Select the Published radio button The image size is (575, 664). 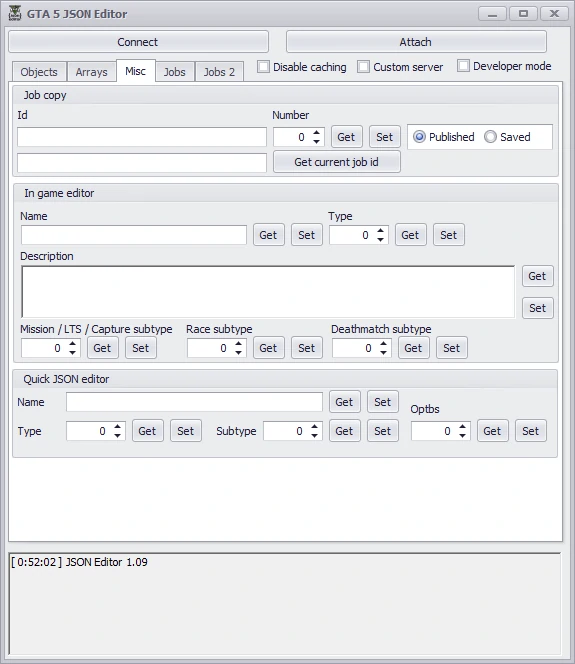[419, 137]
